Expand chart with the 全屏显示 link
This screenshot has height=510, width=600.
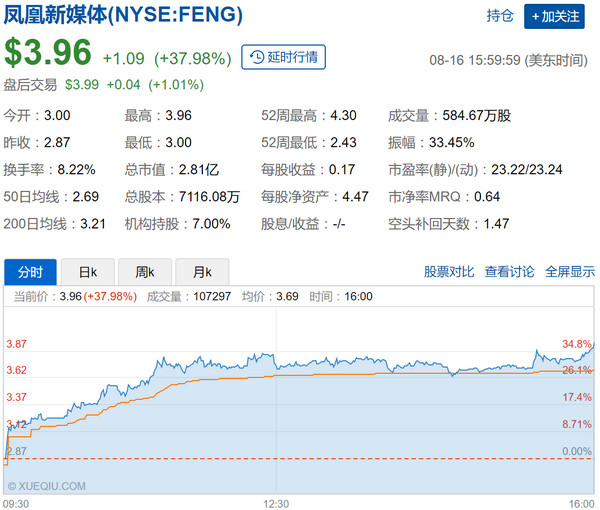pyautogui.click(x=570, y=271)
